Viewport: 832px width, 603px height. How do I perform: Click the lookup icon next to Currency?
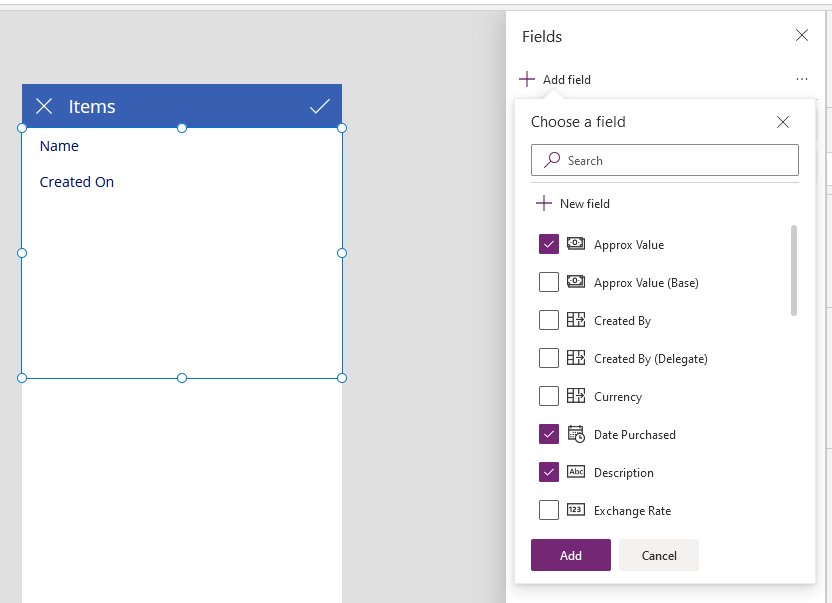click(x=576, y=395)
